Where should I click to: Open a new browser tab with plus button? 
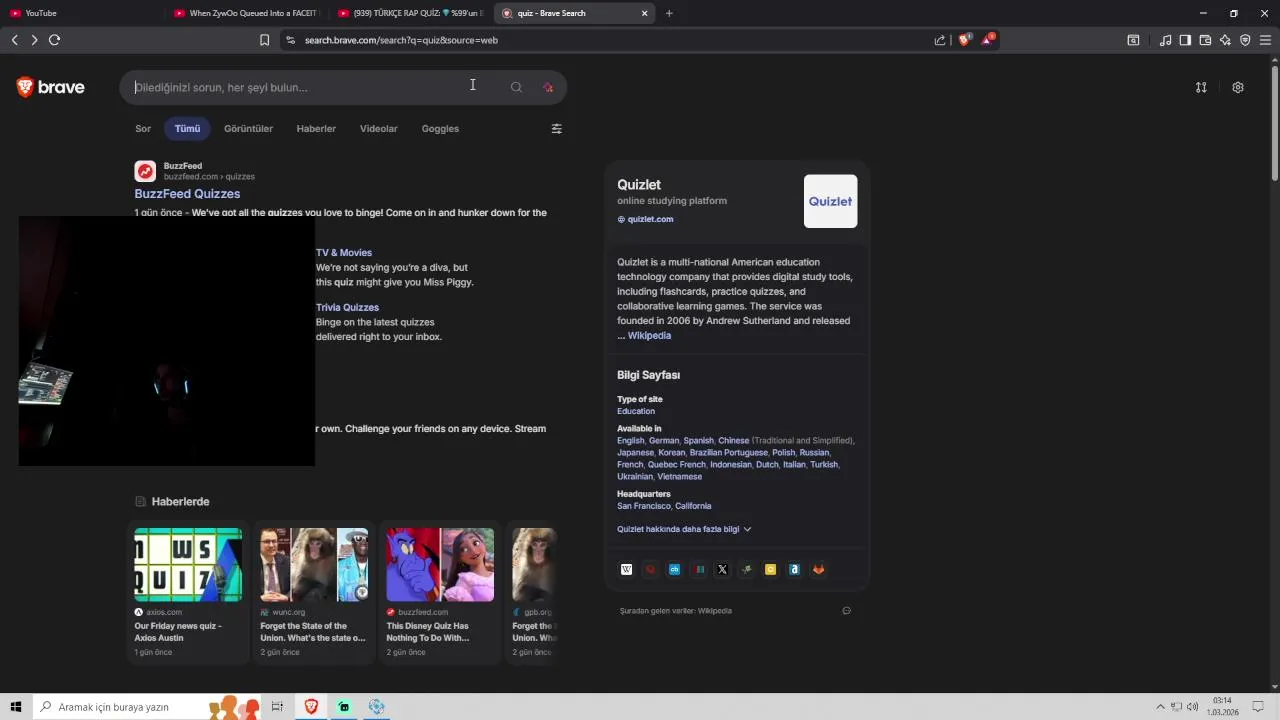pyautogui.click(x=669, y=13)
